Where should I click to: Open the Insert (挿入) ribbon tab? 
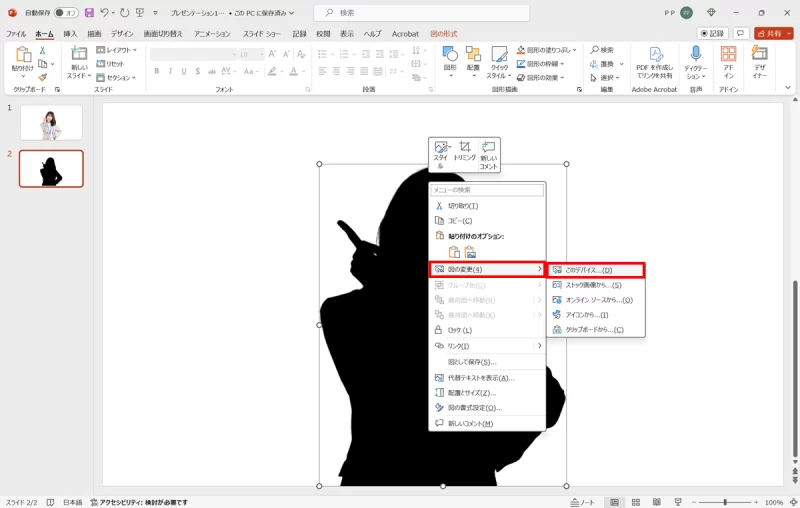click(70, 33)
